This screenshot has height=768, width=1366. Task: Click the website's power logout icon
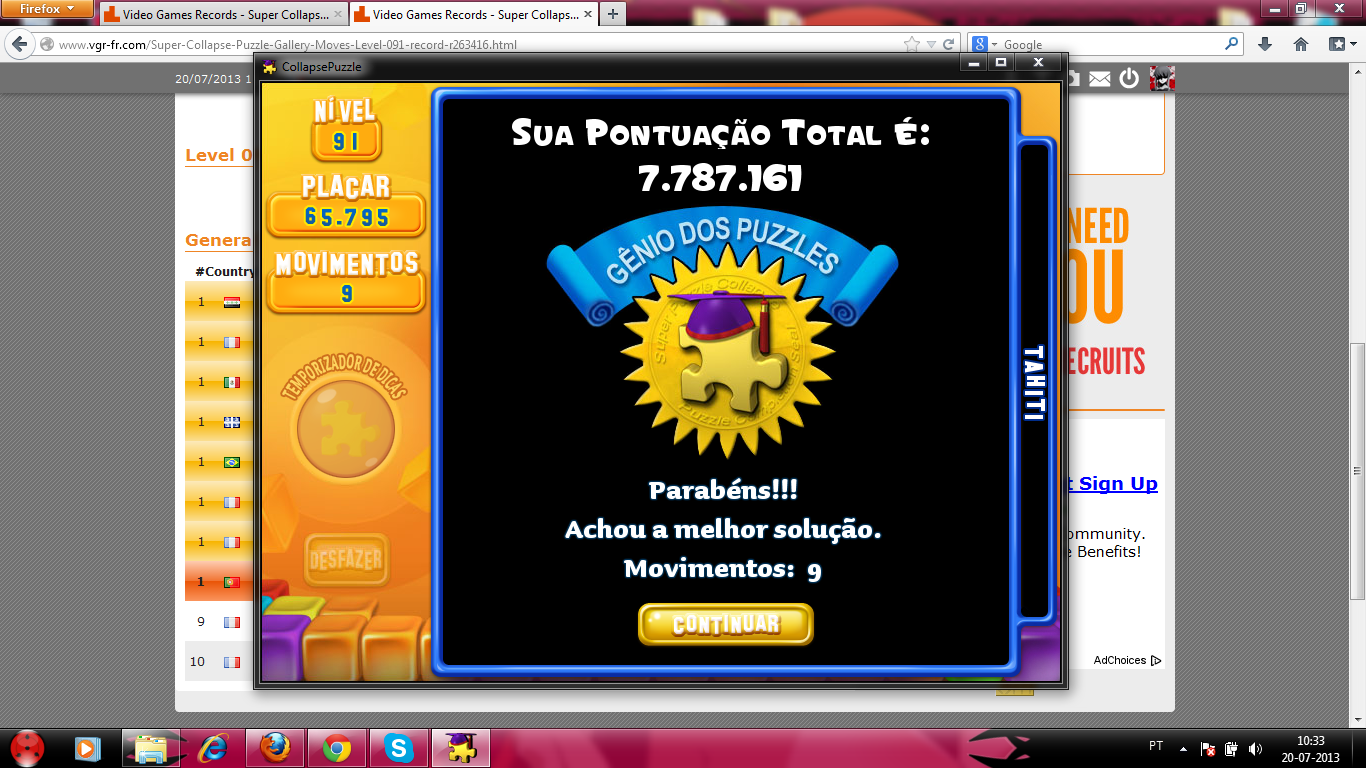tap(1129, 79)
